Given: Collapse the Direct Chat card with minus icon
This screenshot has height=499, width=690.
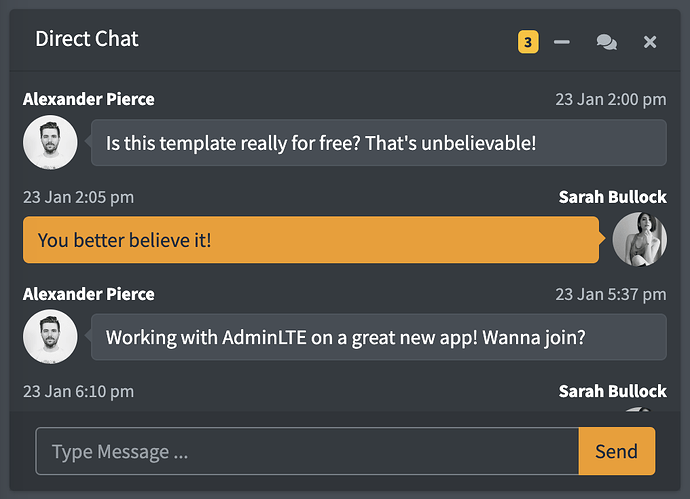Looking at the screenshot, I should (x=562, y=42).
